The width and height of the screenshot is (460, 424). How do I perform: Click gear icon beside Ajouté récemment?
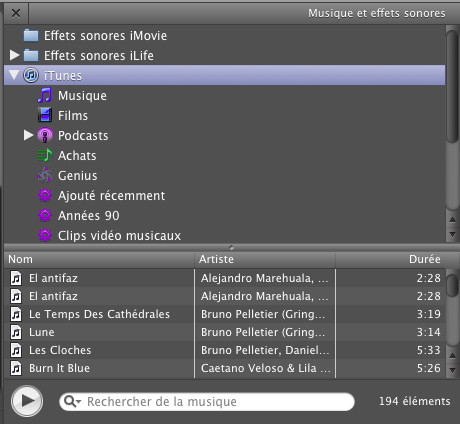coord(45,195)
